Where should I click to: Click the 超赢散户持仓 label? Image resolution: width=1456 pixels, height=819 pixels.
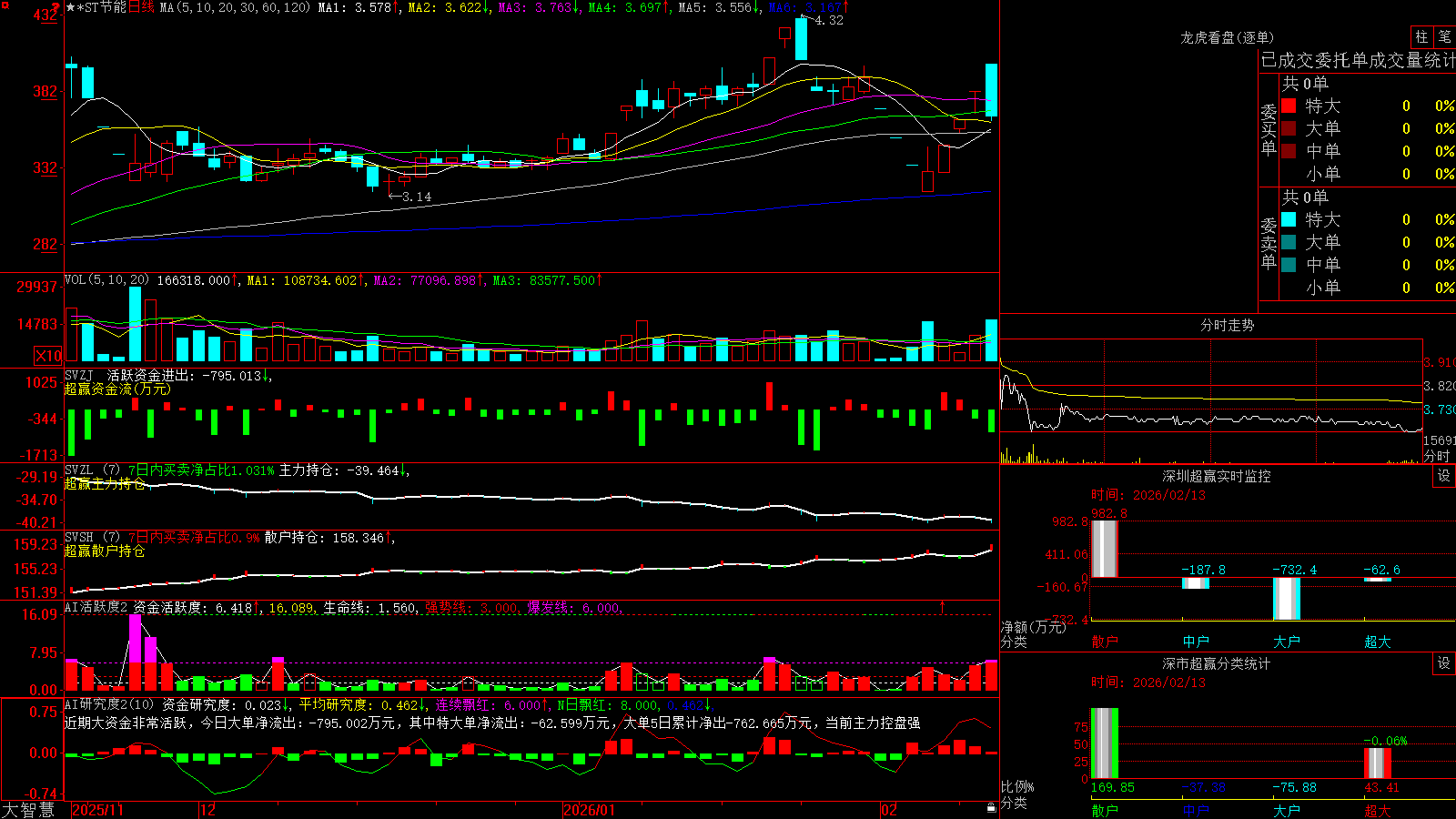(x=105, y=551)
